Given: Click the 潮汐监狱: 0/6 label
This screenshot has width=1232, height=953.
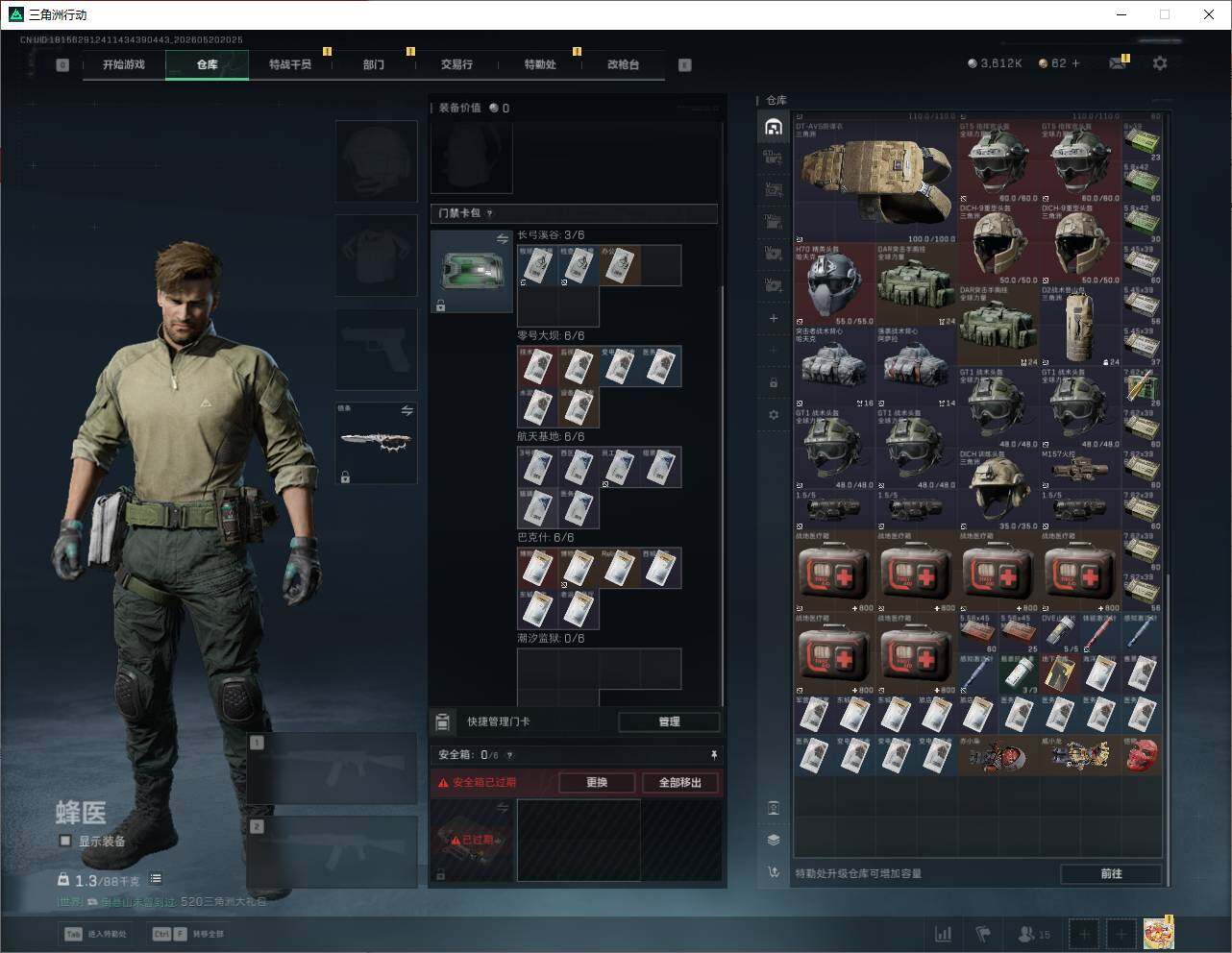Looking at the screenshot, I should tap(551, 639).
